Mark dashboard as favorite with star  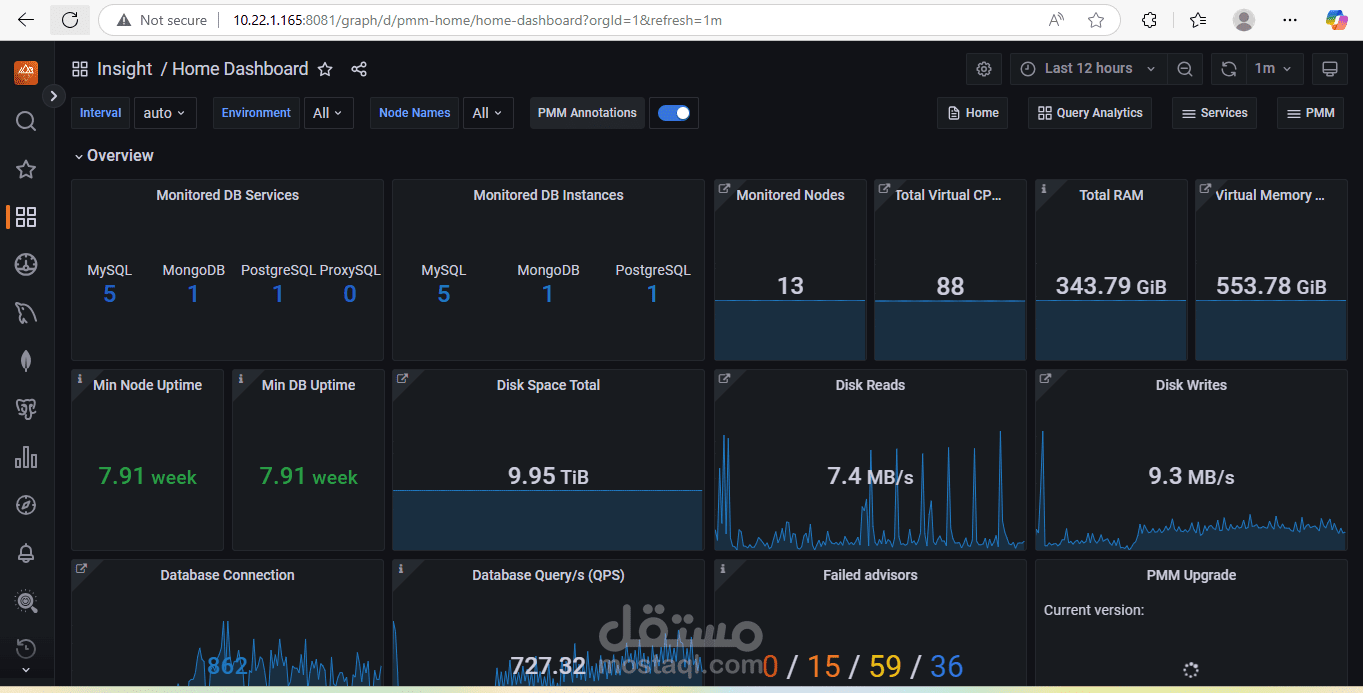[325, 69]
